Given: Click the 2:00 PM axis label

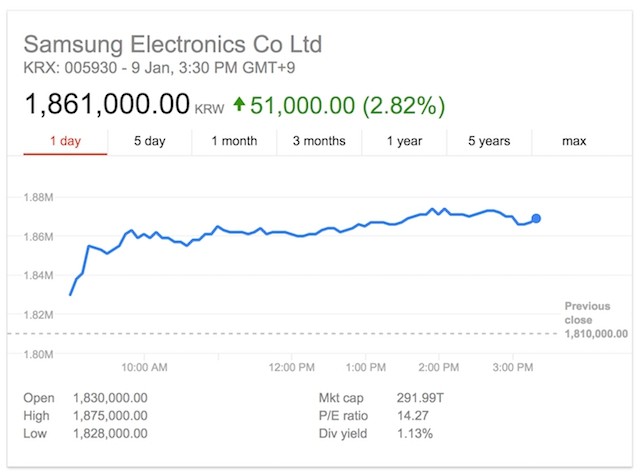Looking at the screenshot, I should [439, 367].
